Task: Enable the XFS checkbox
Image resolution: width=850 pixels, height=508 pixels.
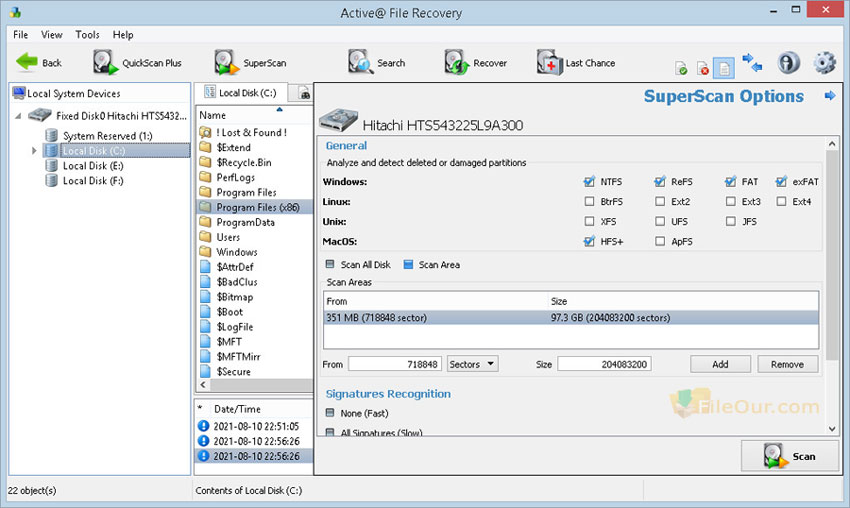Action: (x=589, y=221)
